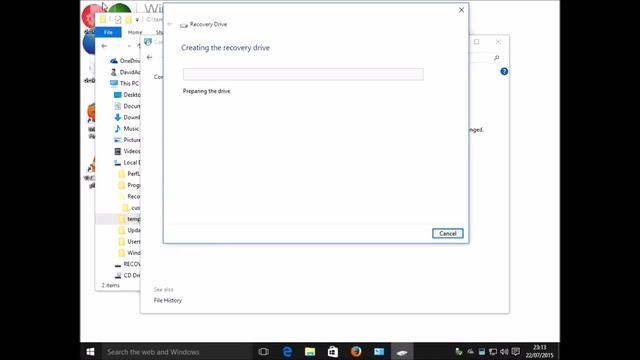Image resolution: width=640 pixels, height=360 pixels.
Task: Launch Firefox from the taskbar
Action: pos(356,351)
